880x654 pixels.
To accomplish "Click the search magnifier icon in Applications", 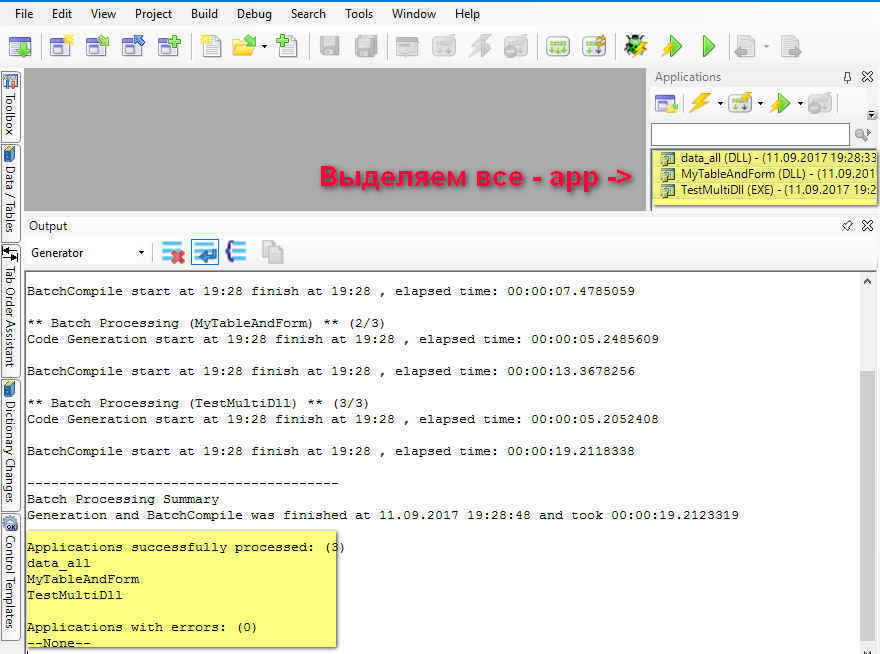I will [x=862, y=134].
